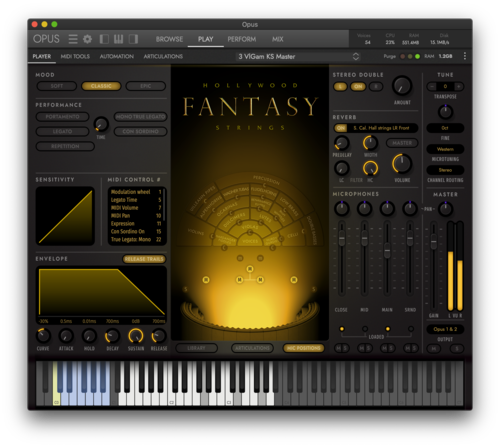Turn off Stereo Double ON switch
Image resolution: width=500 pixels, height=447 pixels.
(358, 87)
